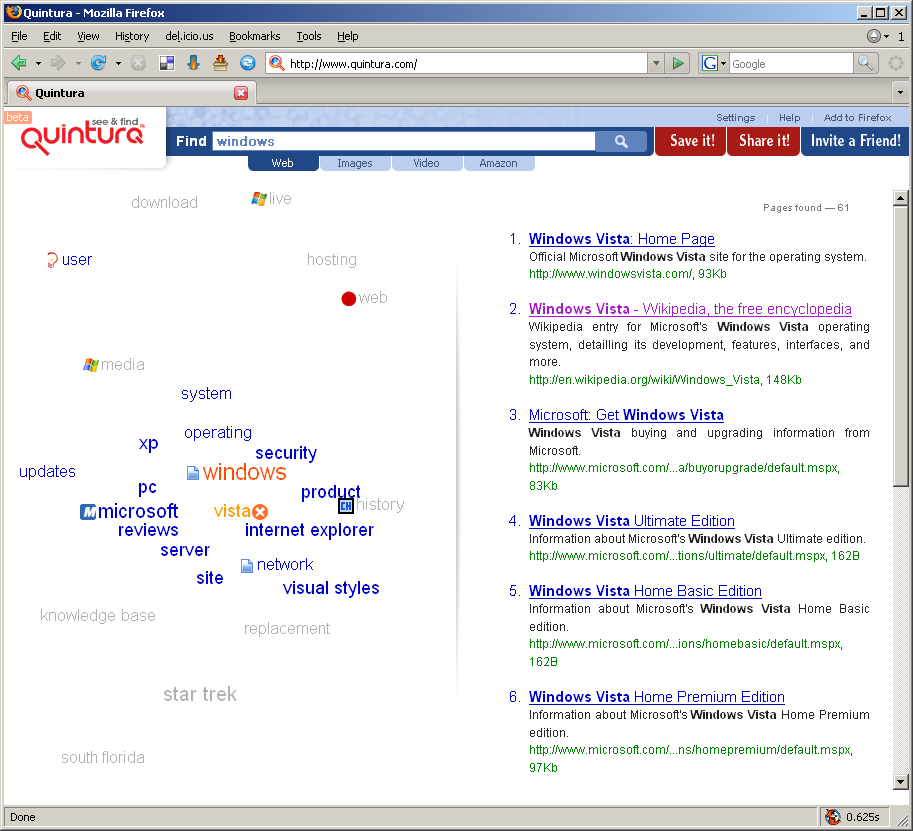This screenshot has width=913, height=831.
Task: Click the internet explorer cloud tag
Action: pos(309,530)
